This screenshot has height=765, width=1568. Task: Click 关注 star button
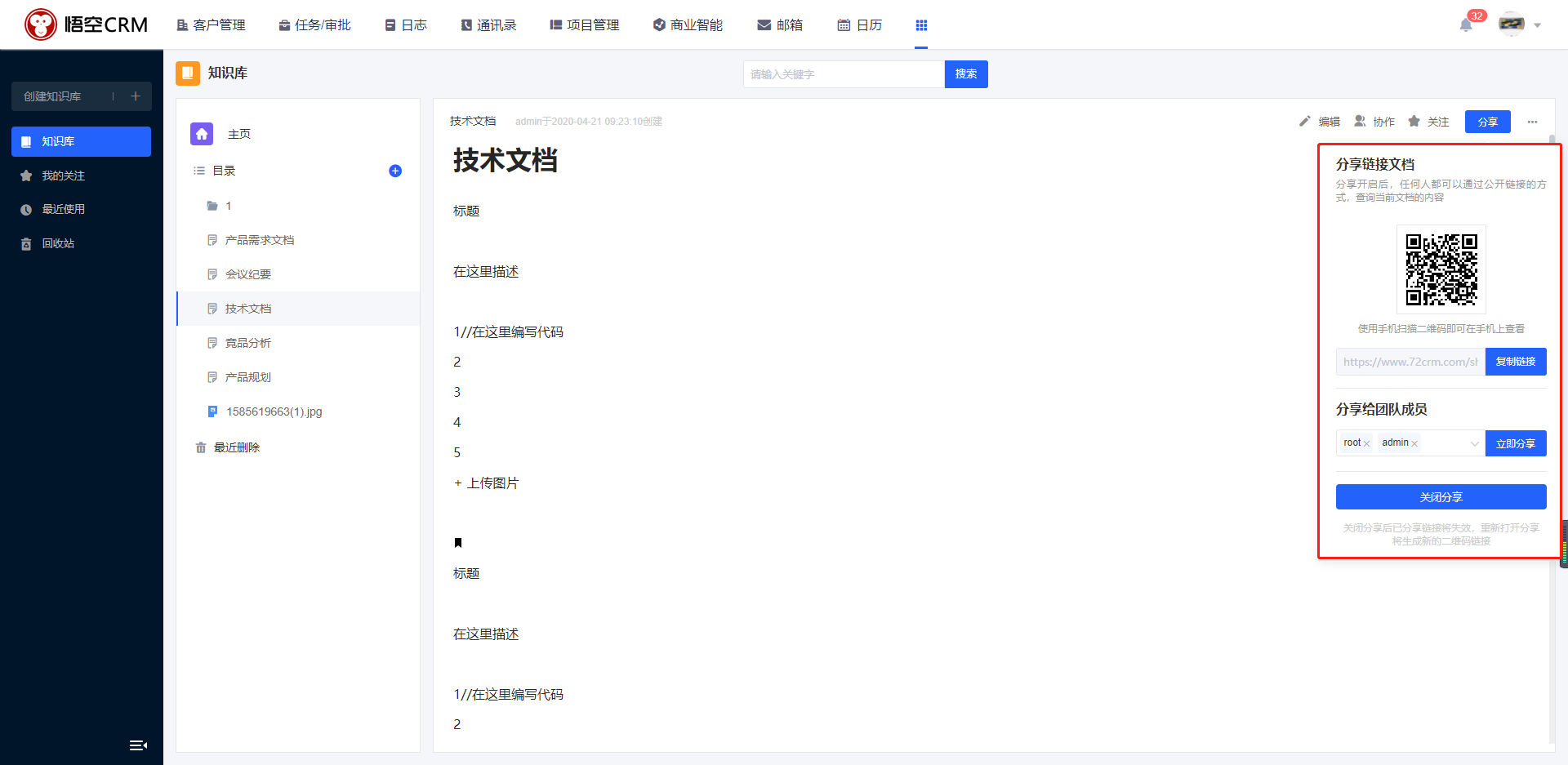(1428, 122)
